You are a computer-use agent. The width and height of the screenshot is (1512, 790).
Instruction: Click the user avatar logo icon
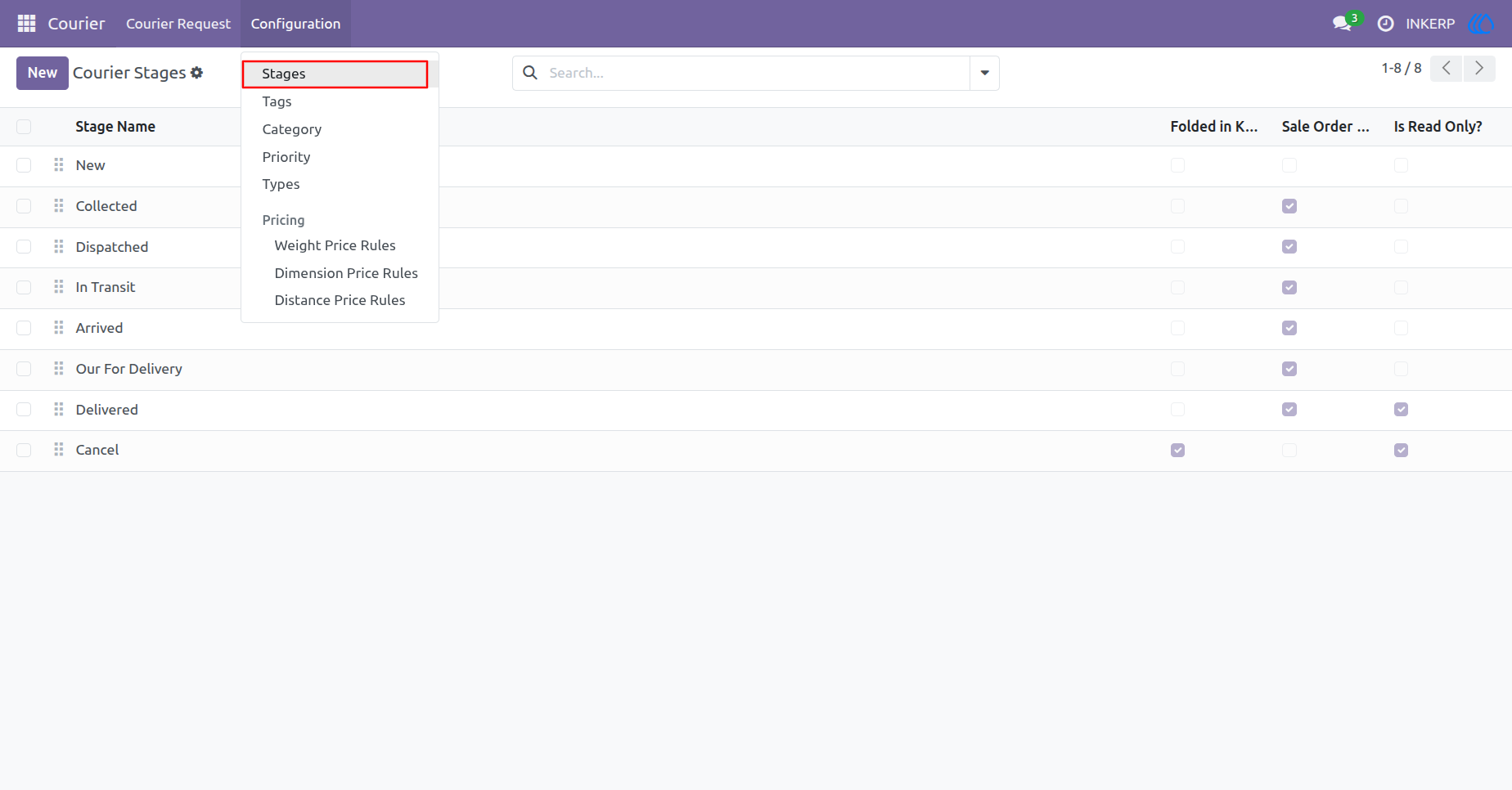click(x=1482, y=24)
